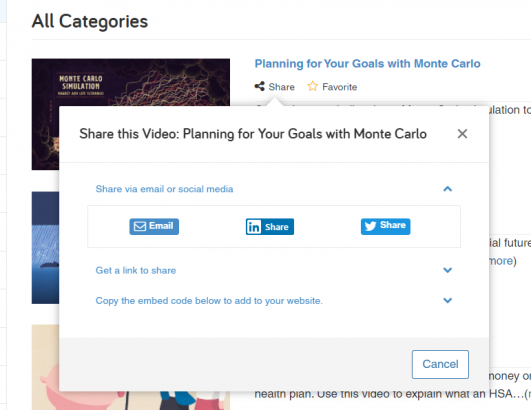Screen dimensions: 531x410
Task: Collapse the email or social media section
Action: point(448,189)
